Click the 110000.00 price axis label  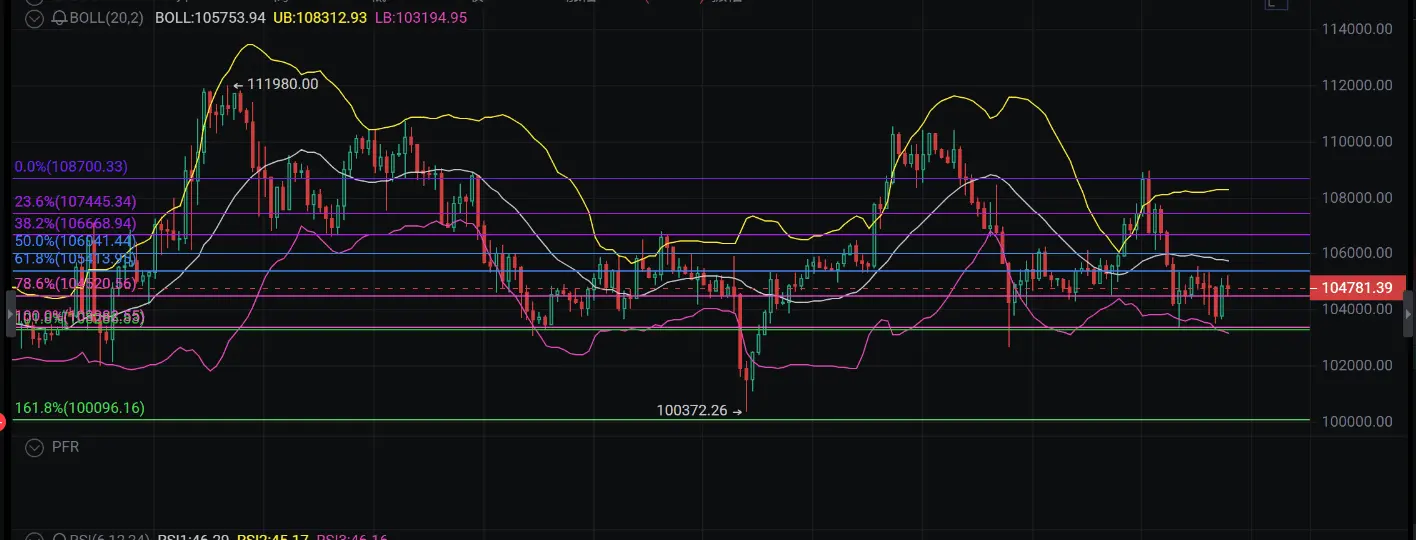pyautogui.click(x=1355, y=141)
